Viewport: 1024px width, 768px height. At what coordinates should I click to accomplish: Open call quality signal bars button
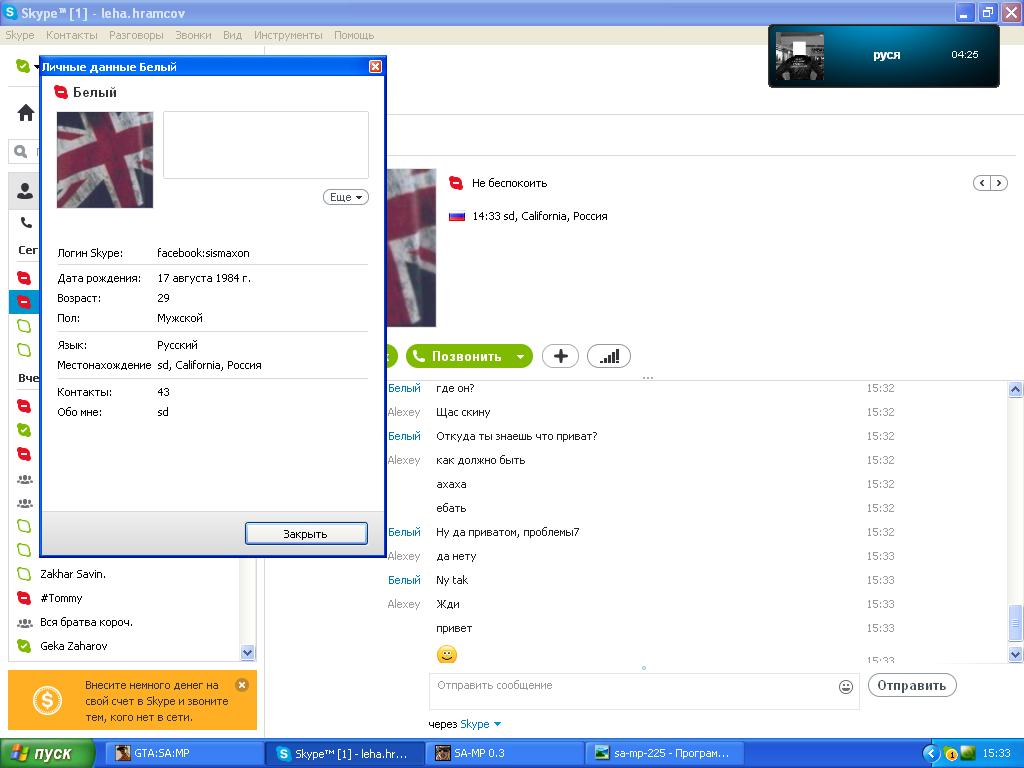pyautogui.click(x=609, y=356)
